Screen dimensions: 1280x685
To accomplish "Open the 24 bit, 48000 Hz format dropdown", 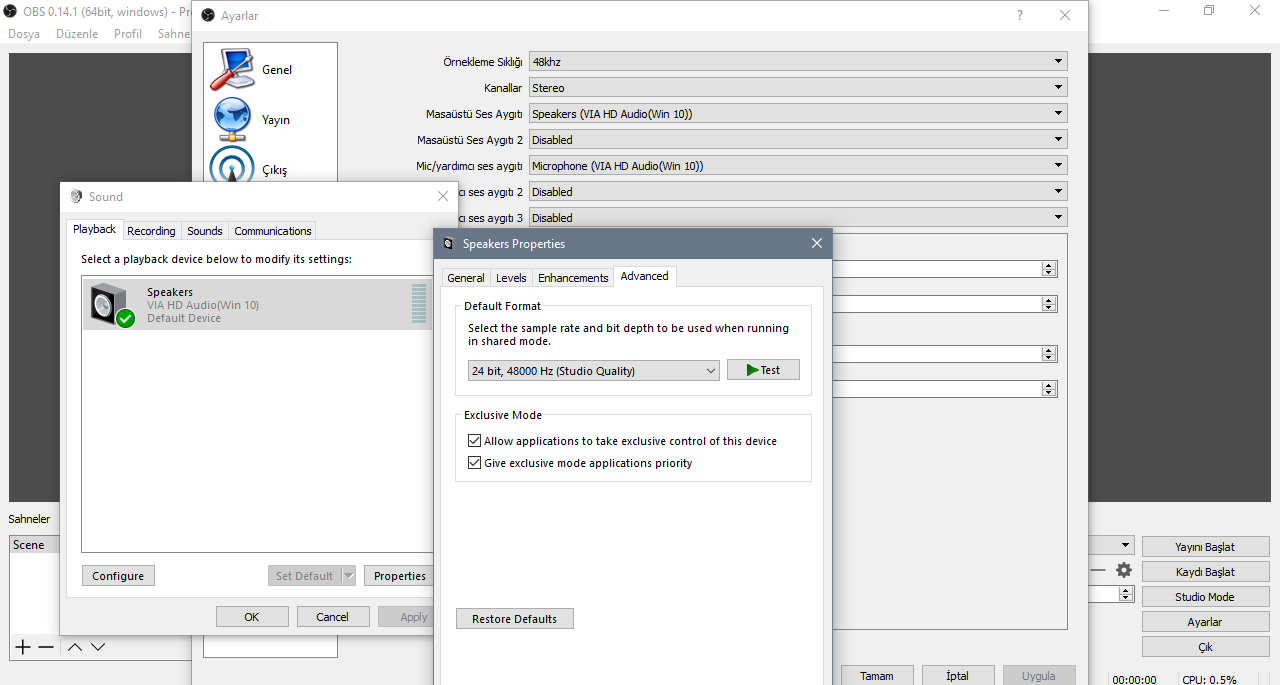I will pos(594,371).
